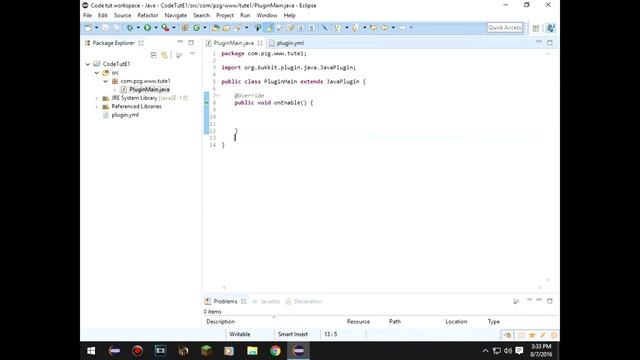Switch to the Javadoc tab
640x360 pixels.
[x=266, y=302]
